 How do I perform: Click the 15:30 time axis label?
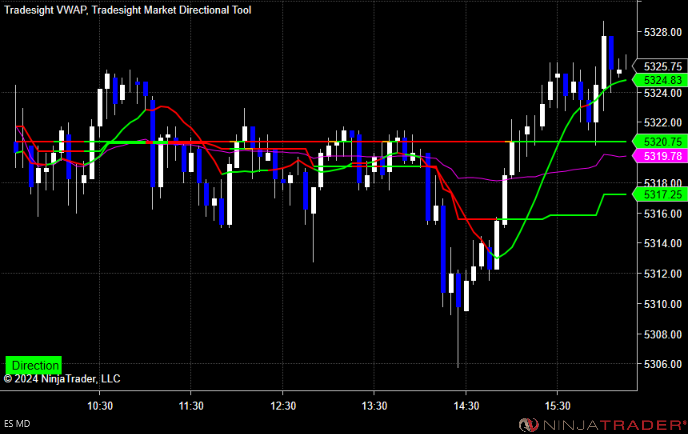[x=558, y=406]
